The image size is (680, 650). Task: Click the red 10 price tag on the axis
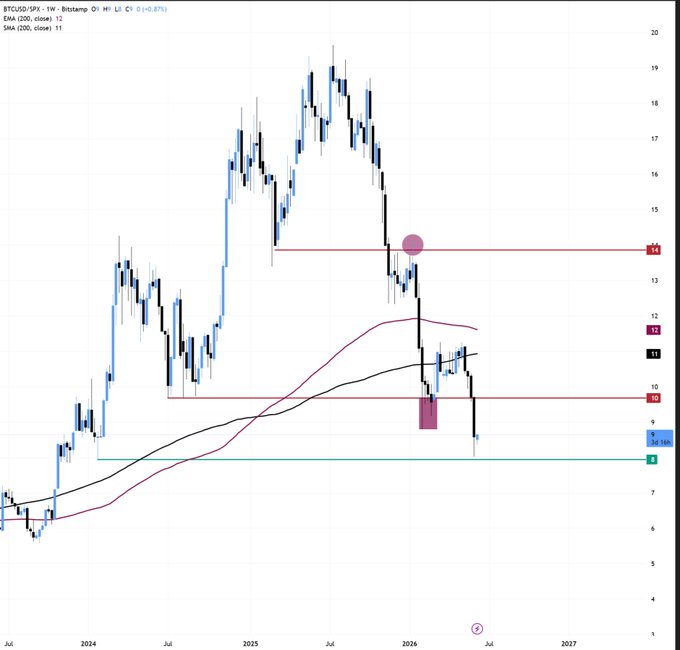[x=654, y=398]
